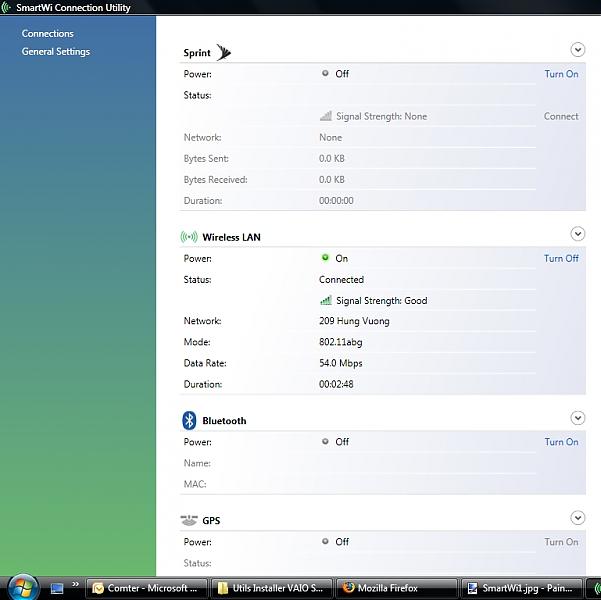Screen dimensions: 601x600
Task: Collapse the Sprint section chevron
Action: (x=577, y=49)
